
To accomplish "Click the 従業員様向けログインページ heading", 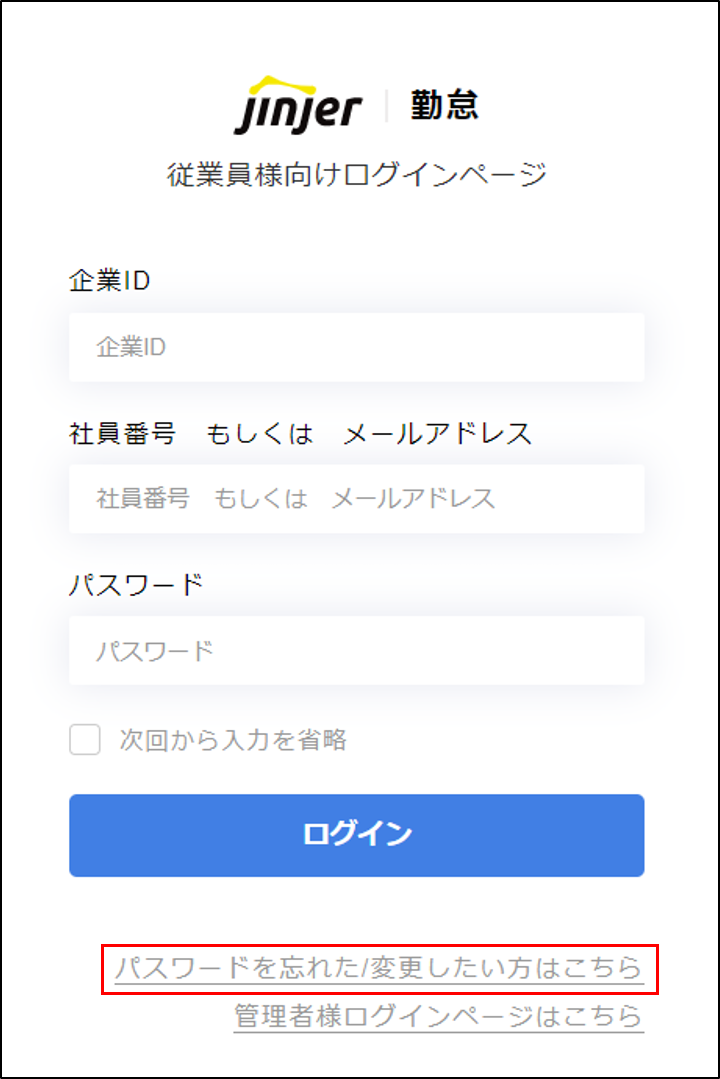I will tap(357, 175).
